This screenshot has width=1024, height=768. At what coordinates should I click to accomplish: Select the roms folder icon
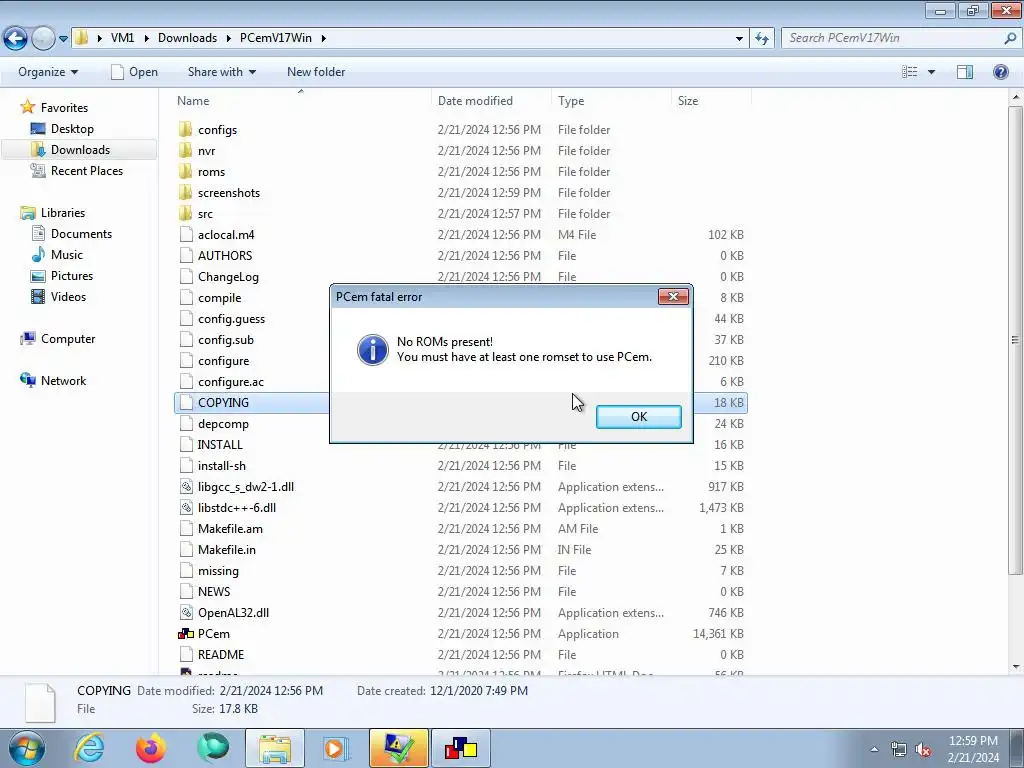pos(186,171)
